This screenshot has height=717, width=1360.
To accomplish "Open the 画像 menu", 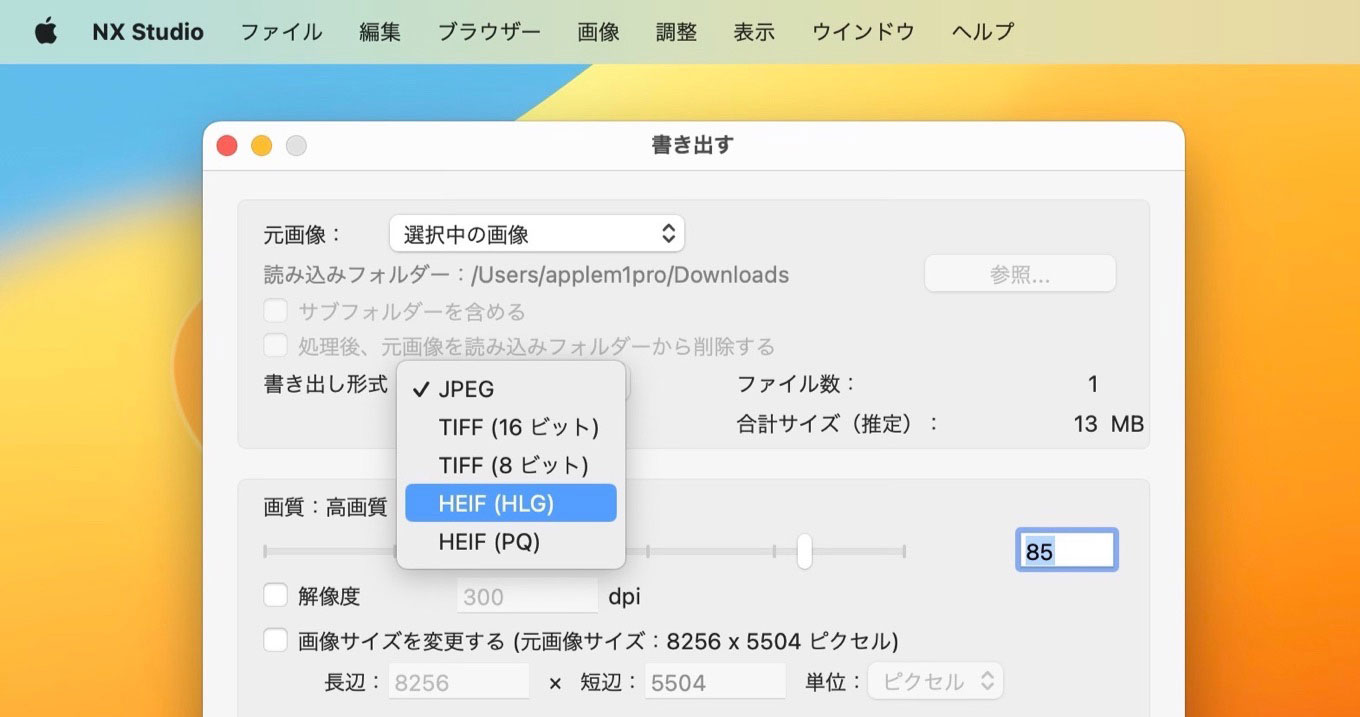I will (599, 32).
